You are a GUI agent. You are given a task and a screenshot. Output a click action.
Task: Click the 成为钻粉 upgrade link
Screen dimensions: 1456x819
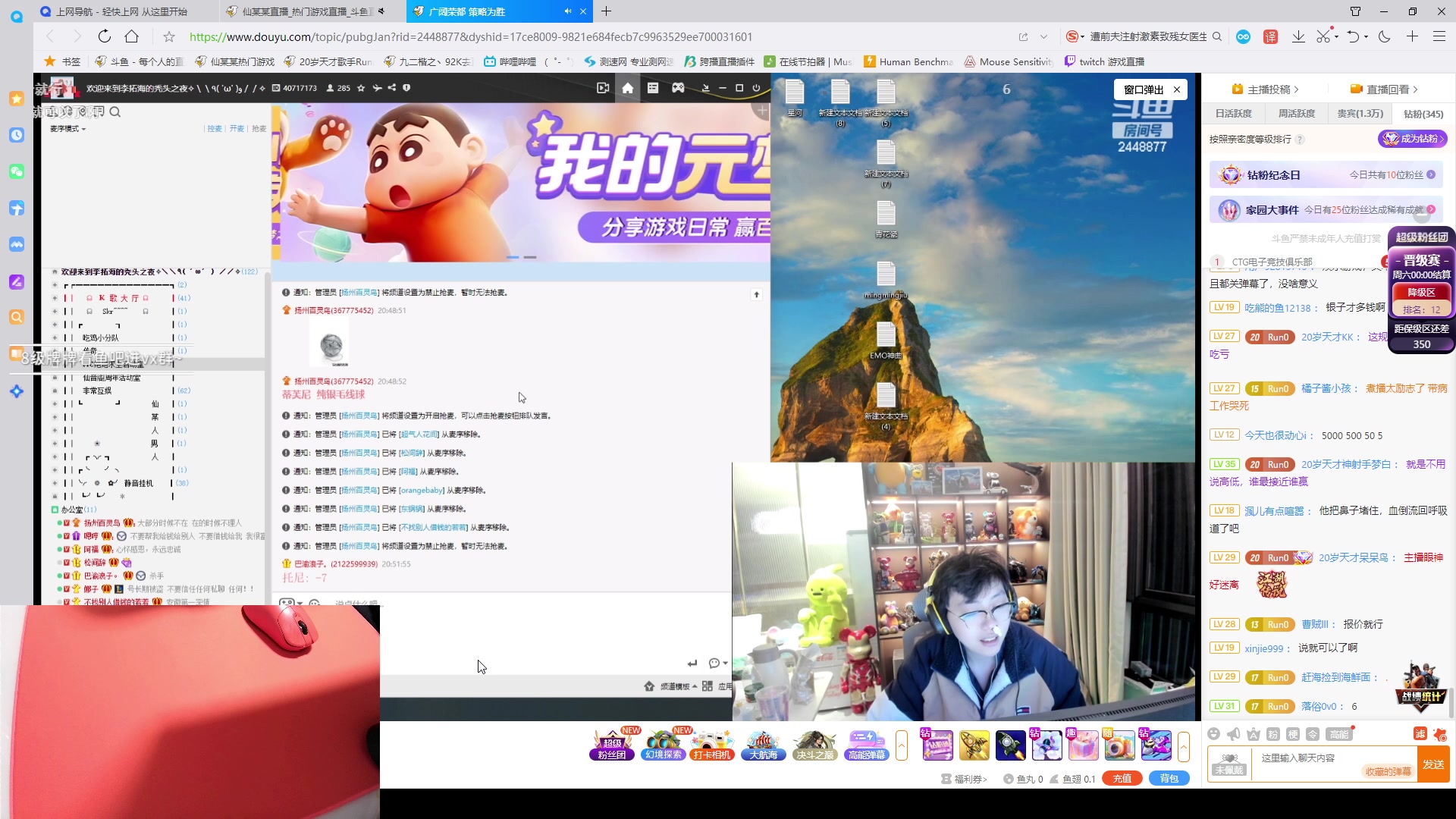1412,139
